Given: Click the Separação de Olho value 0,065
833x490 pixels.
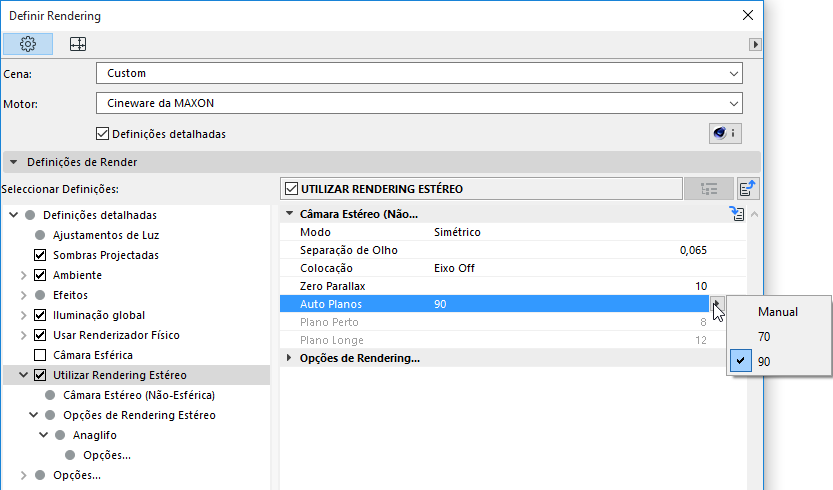Looking at the screenshot, I should (693, 250).
